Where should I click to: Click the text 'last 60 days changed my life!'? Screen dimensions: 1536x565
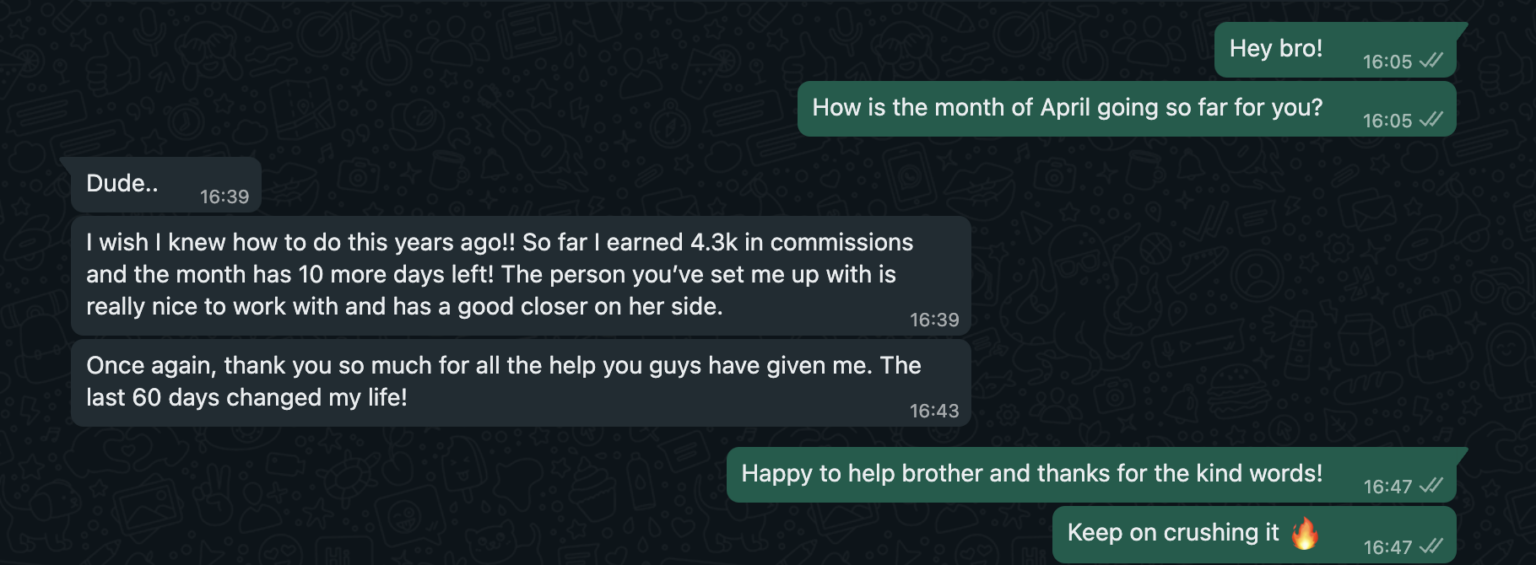point(247,397)
